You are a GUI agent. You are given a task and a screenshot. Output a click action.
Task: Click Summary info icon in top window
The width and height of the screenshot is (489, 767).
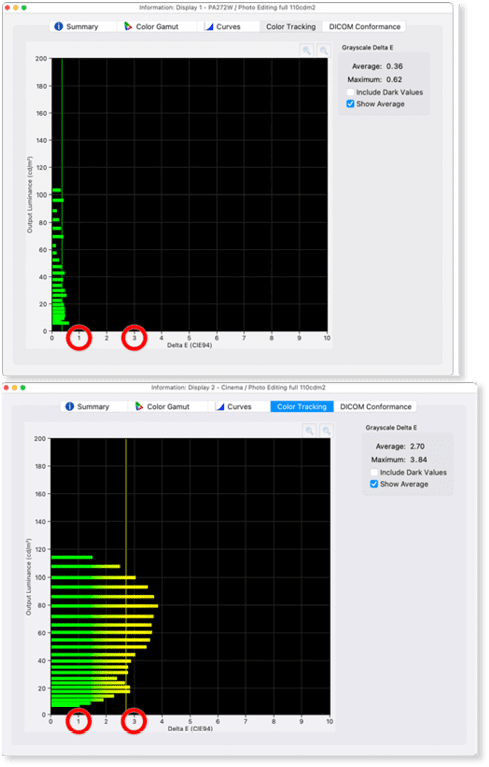59,26
